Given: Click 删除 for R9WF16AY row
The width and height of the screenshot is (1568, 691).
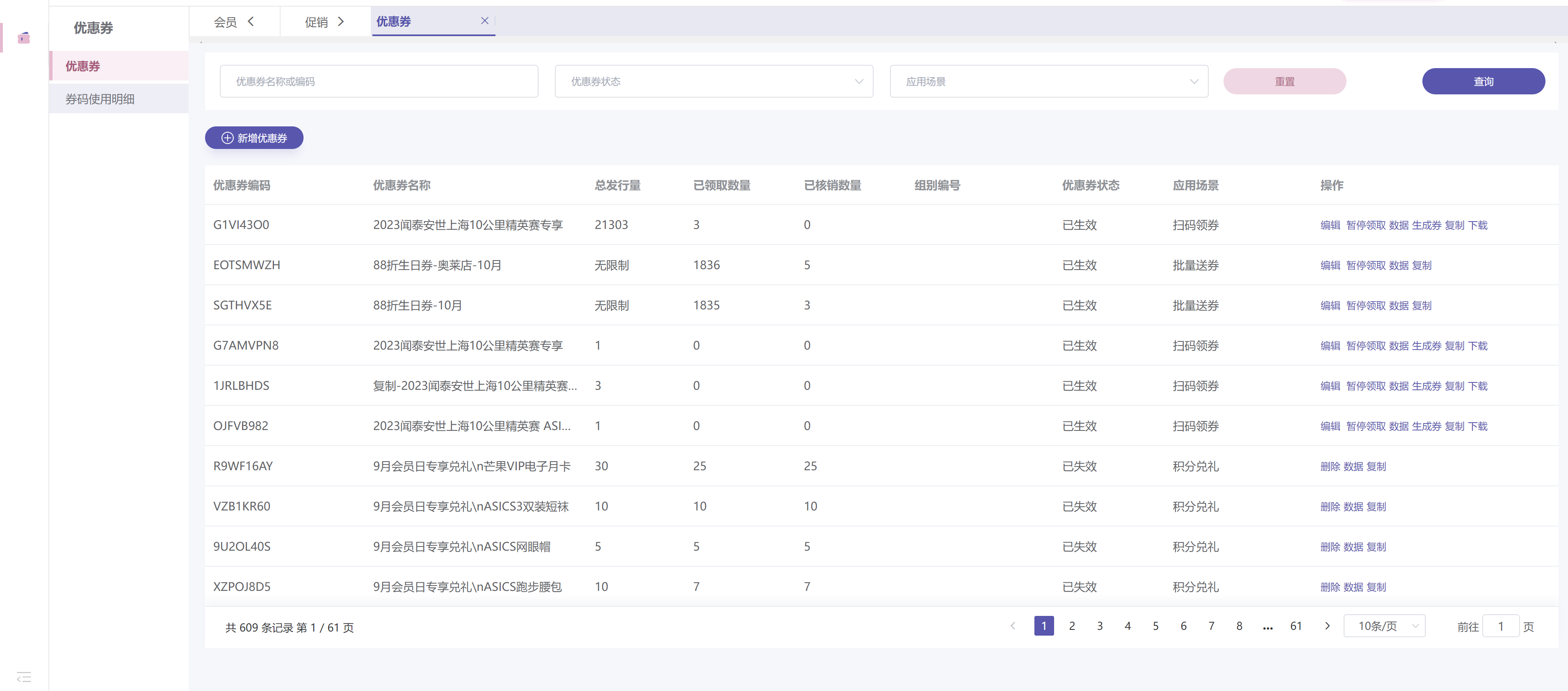Looking at the screenshot, I should [1330, 467].
